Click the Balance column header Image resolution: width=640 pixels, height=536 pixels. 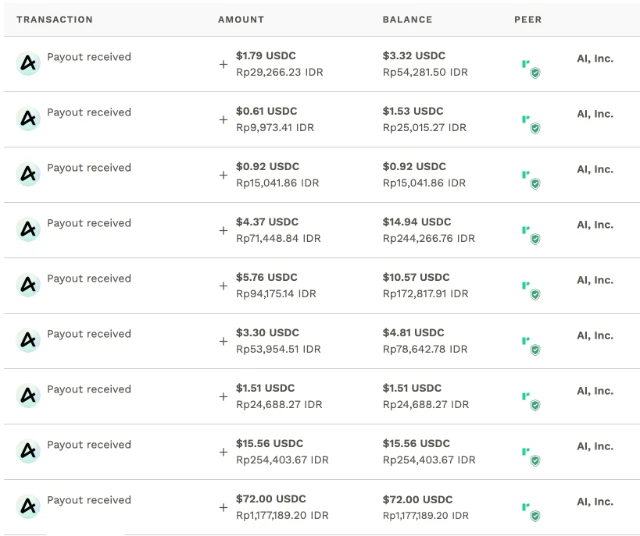pos(407,20)
